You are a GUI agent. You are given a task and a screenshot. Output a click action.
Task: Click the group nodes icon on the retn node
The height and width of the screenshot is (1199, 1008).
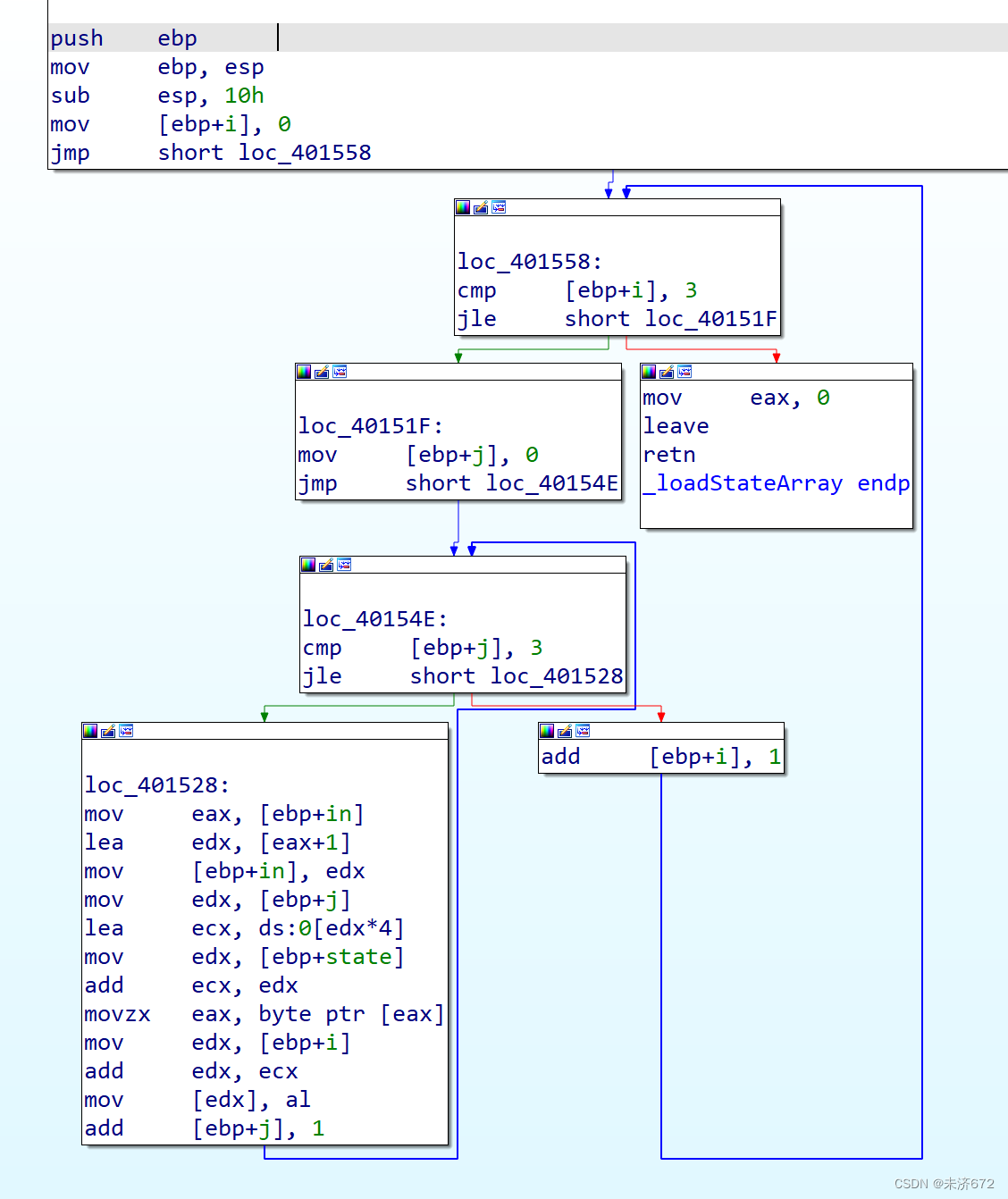tap(685, 372)
